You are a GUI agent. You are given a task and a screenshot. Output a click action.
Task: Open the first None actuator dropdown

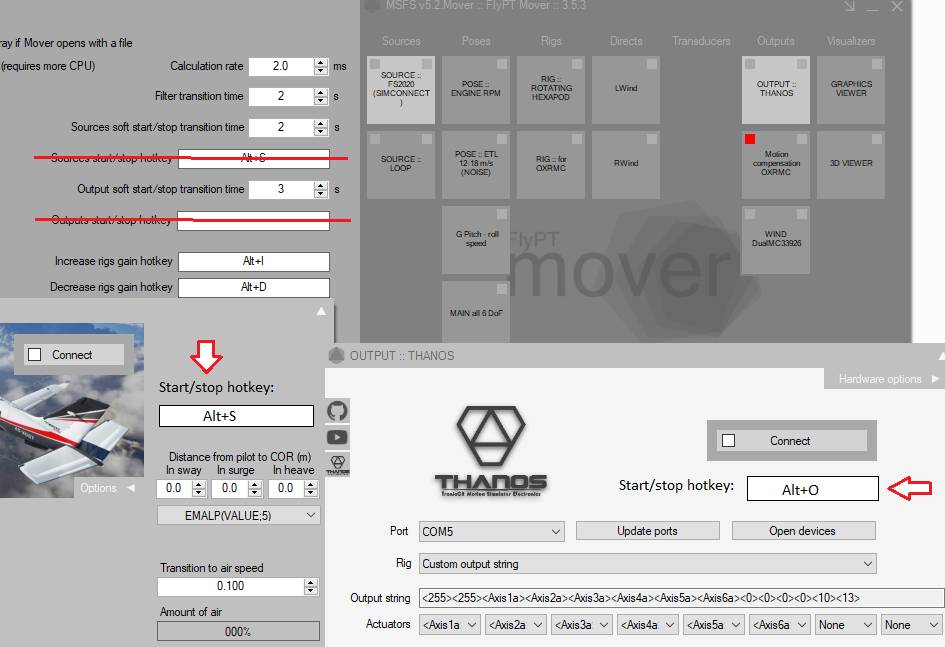846,625
